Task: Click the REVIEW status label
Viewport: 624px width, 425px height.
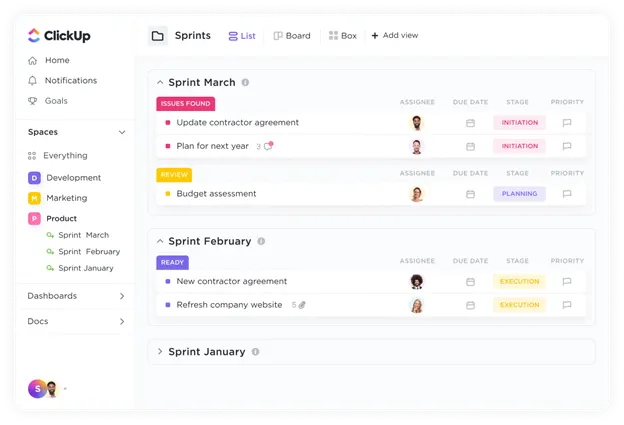Action: (174, 175)
